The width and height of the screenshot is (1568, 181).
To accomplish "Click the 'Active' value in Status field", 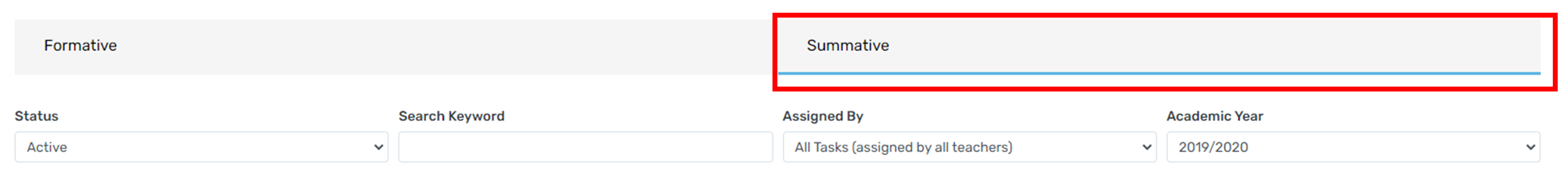I will pos(47,147).
